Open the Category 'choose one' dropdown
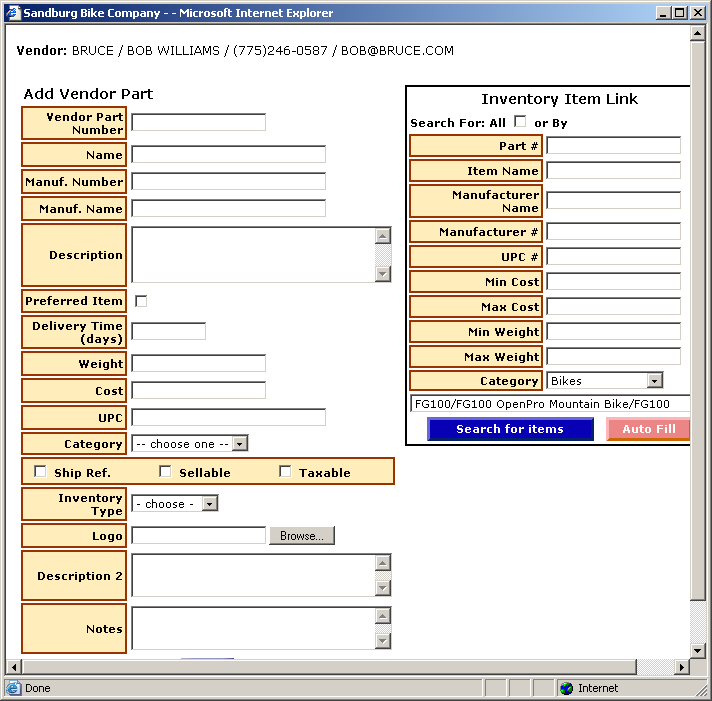The width and height of the screenshot is (712, 701). point(240,444)
